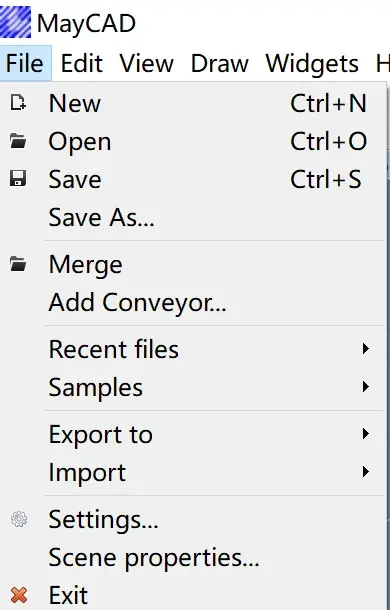Open the Edit menu

pos(81,63)
